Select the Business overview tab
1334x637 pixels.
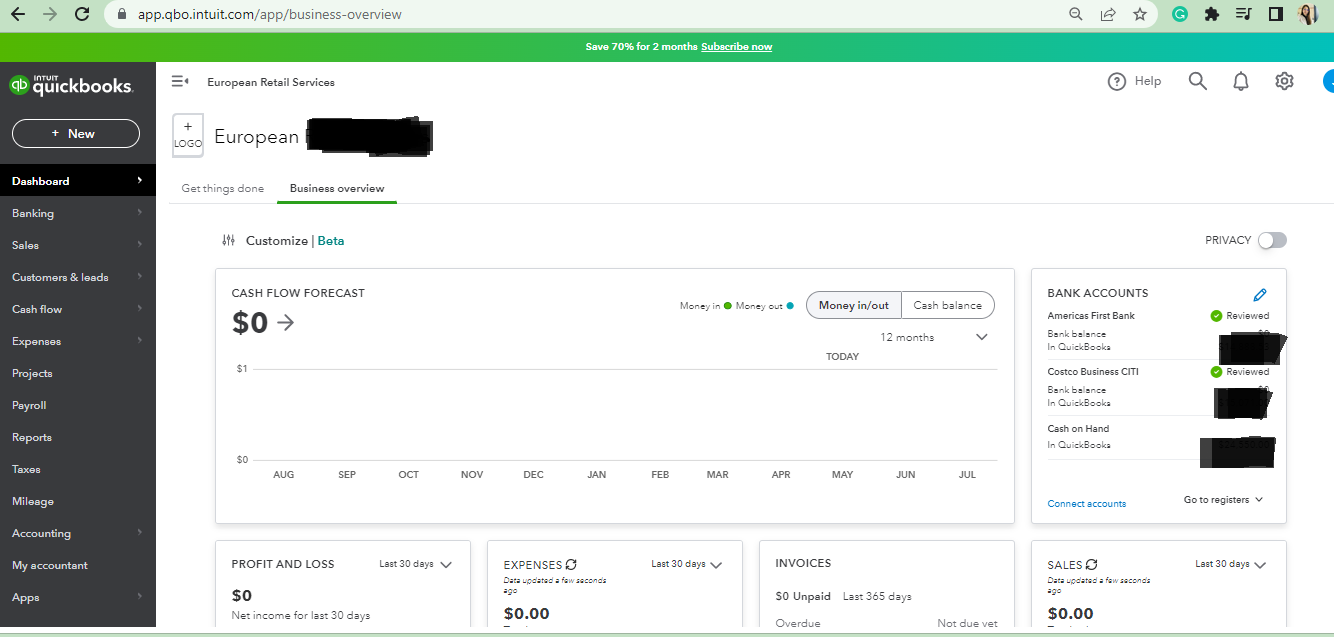(337, 188)
